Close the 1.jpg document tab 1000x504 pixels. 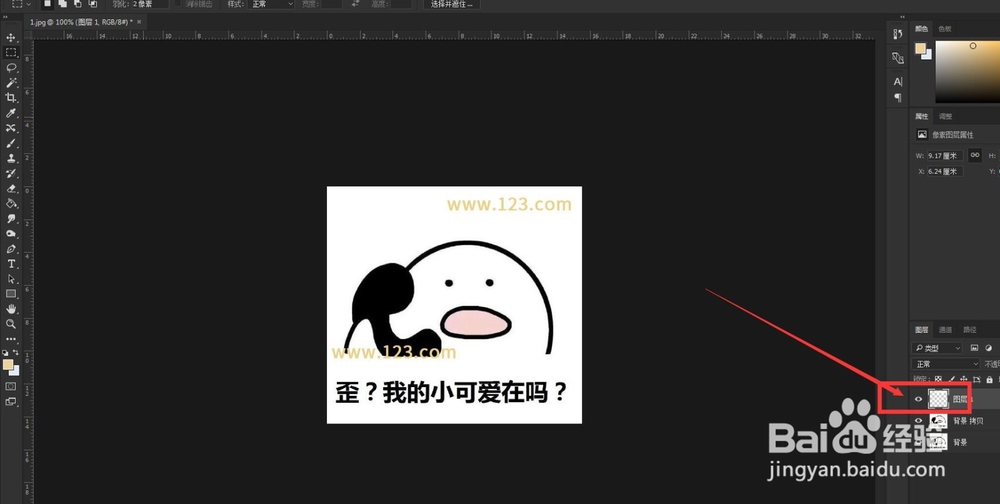[x=139, y=22]
